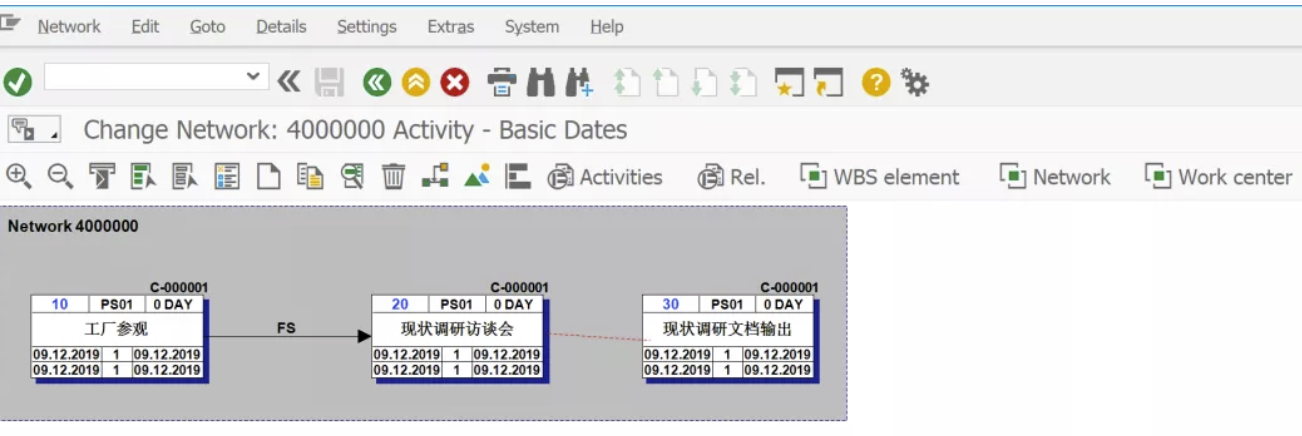Click activity number 30 in third node

click(670, 304)
